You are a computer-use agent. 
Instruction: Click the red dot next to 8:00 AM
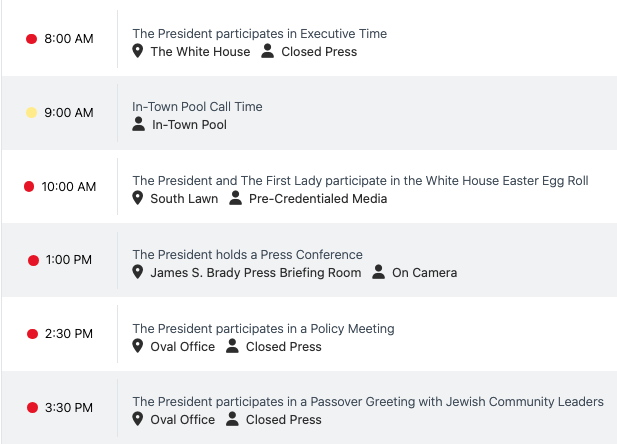[x=31, y=39]
